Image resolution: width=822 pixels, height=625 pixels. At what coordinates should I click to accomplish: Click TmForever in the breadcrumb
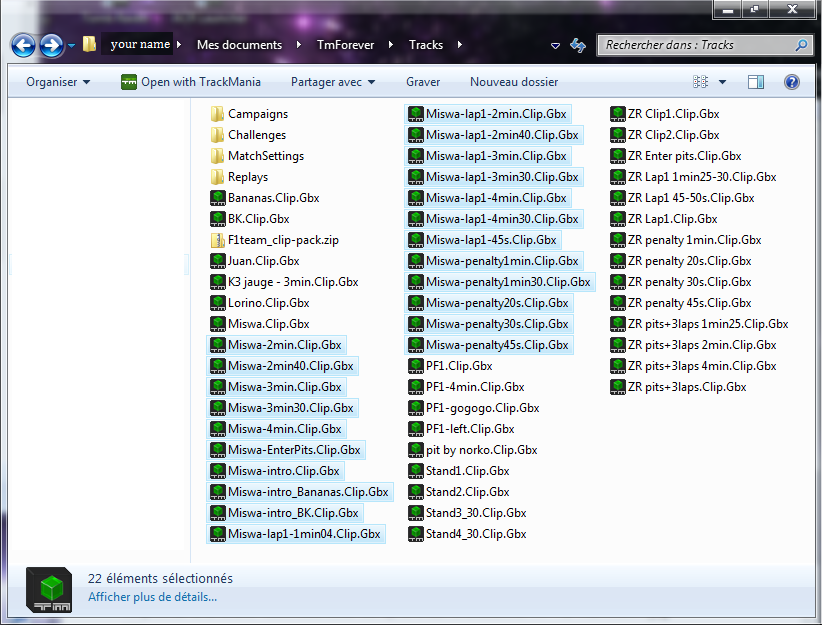(345, 45)
